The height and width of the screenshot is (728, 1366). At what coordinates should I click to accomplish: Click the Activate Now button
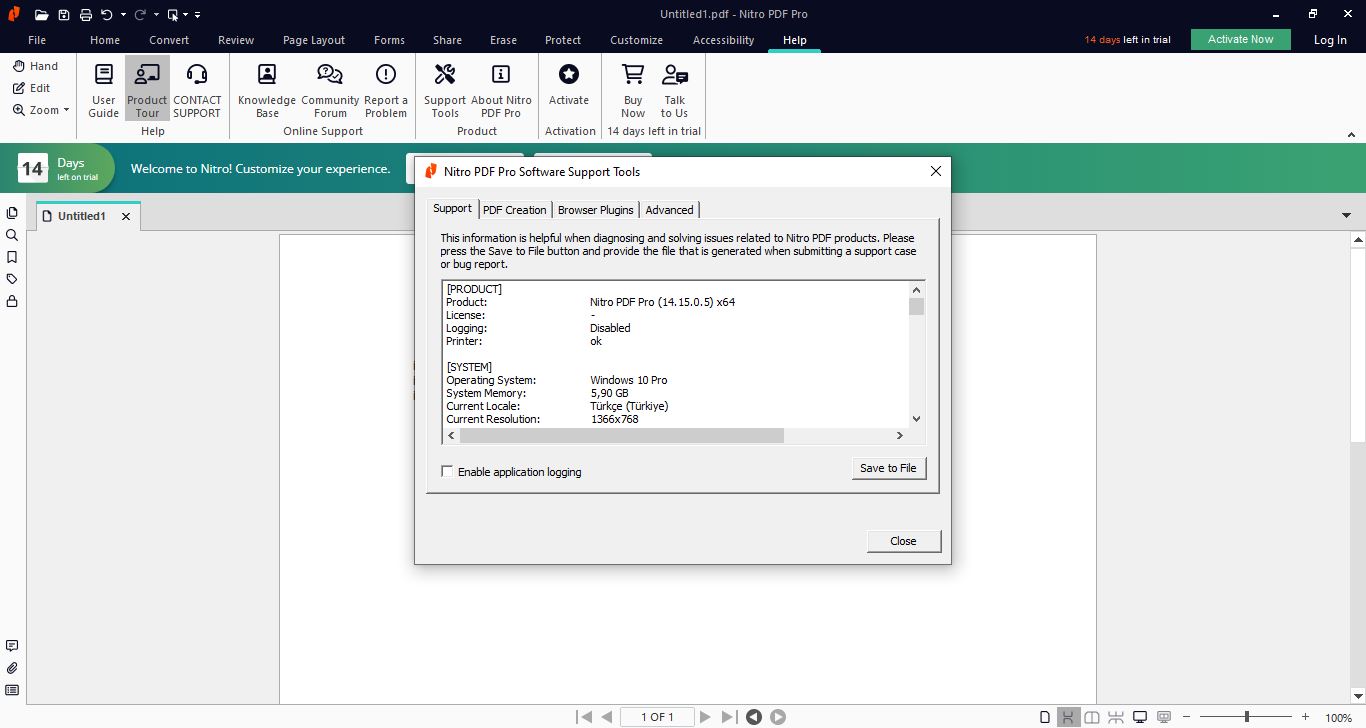[x=1240, y=39]
